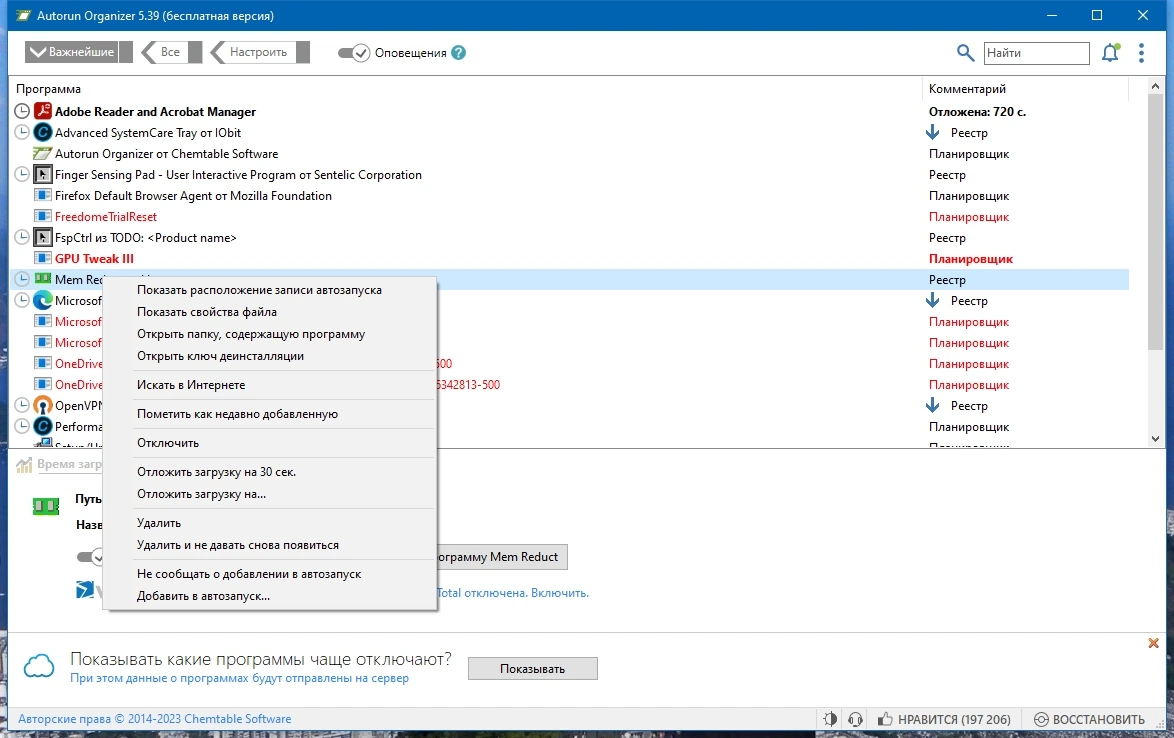Choose Открыть ключ деинсталляции

point(220,356)
